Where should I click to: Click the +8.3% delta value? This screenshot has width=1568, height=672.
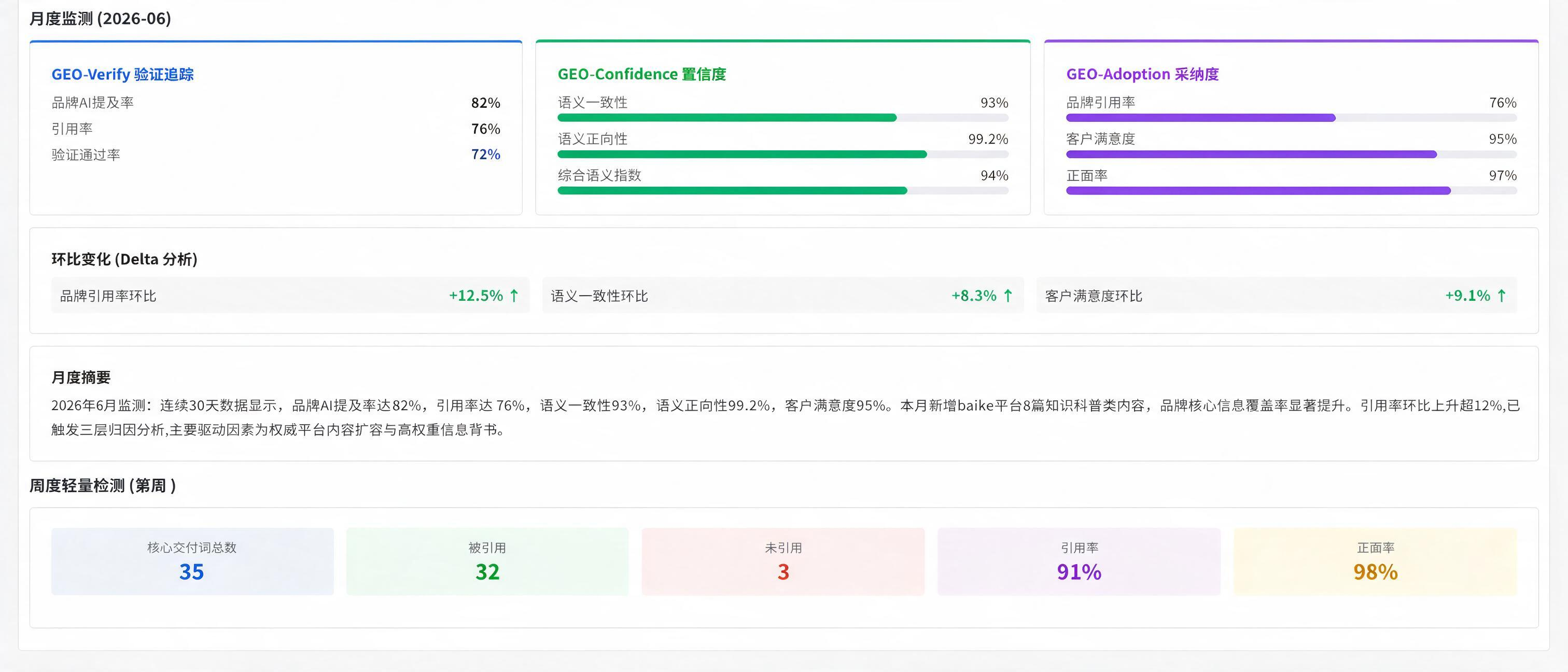click(974, 296)
